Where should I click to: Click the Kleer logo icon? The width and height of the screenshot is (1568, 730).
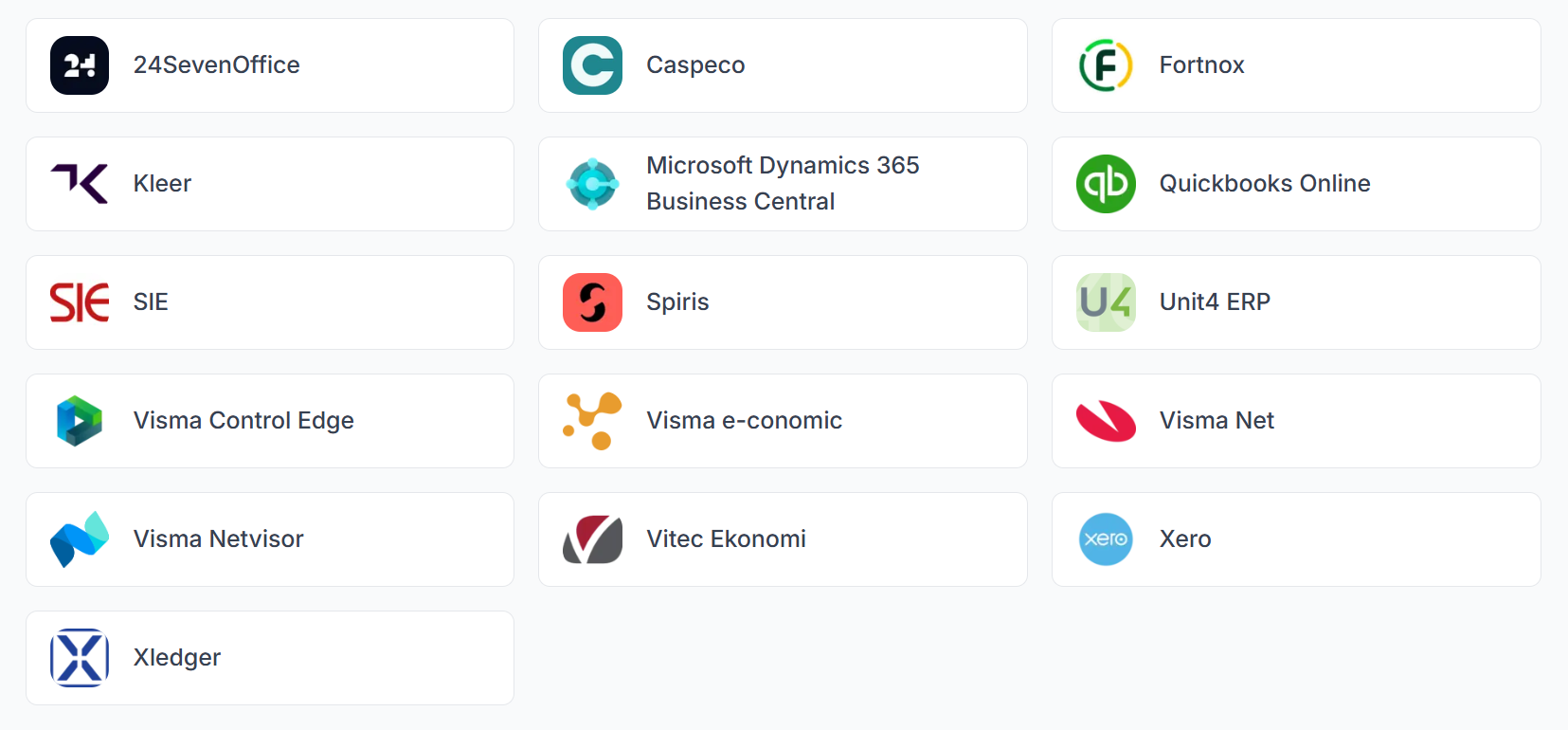80,184
